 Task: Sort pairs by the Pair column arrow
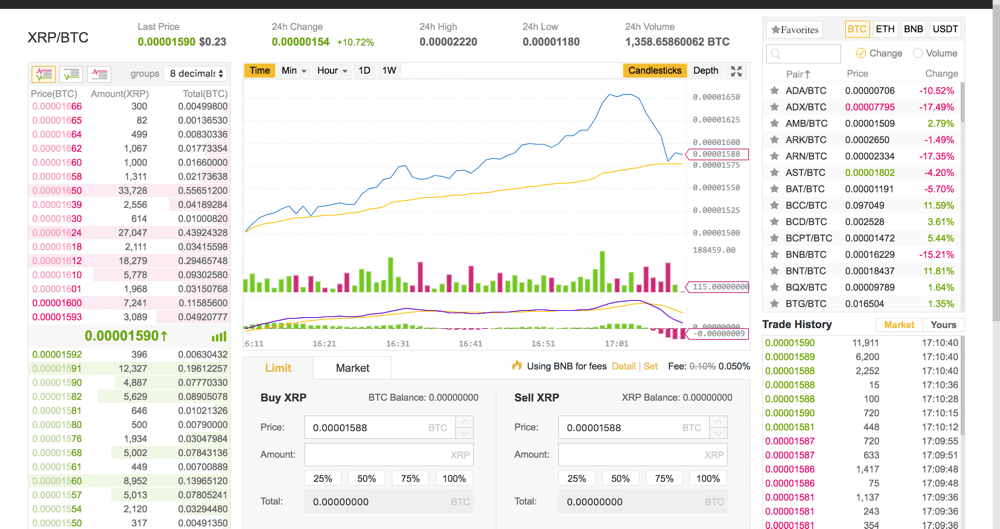pos(807,74)
